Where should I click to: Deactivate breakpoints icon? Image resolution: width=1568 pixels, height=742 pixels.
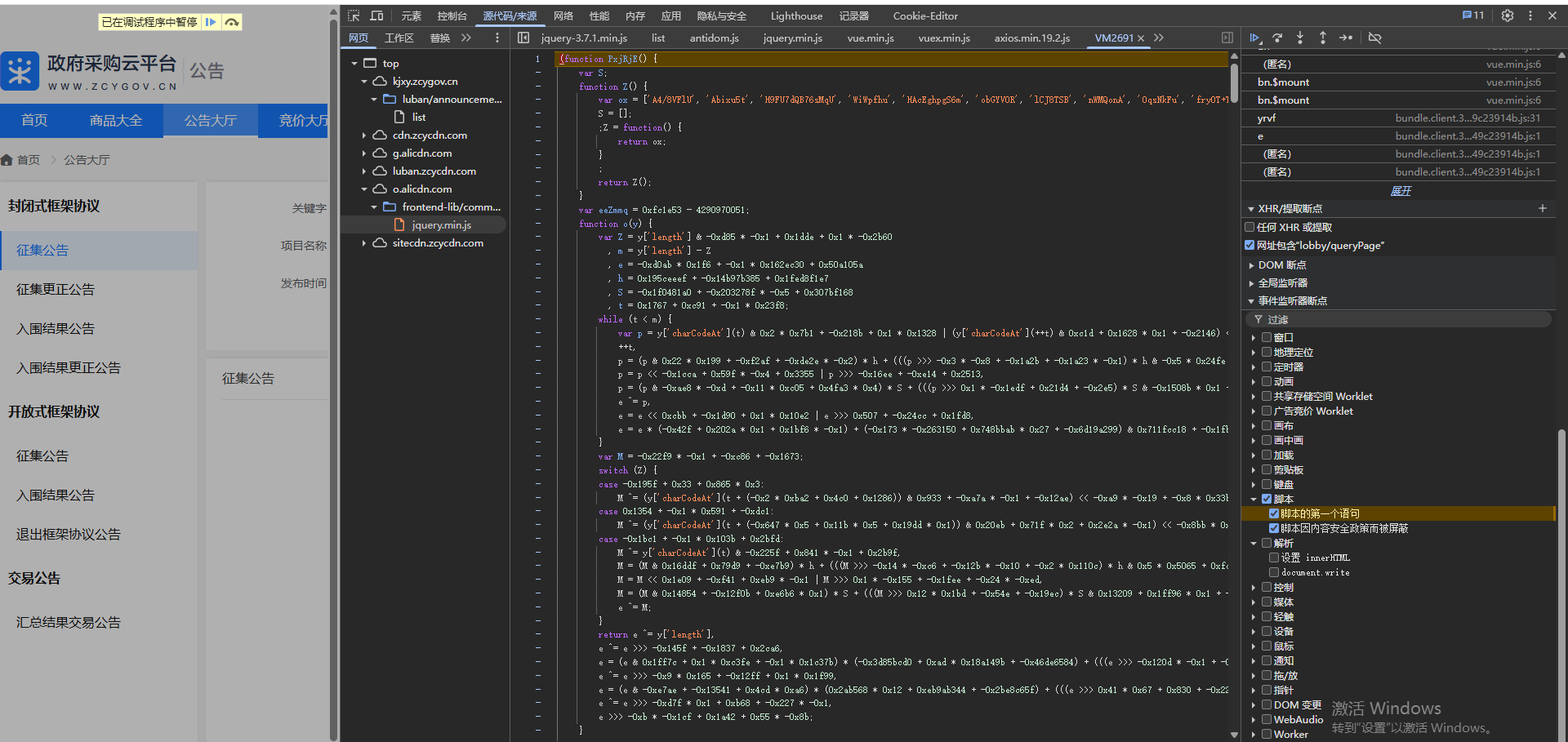click(x=1375, y=38)
